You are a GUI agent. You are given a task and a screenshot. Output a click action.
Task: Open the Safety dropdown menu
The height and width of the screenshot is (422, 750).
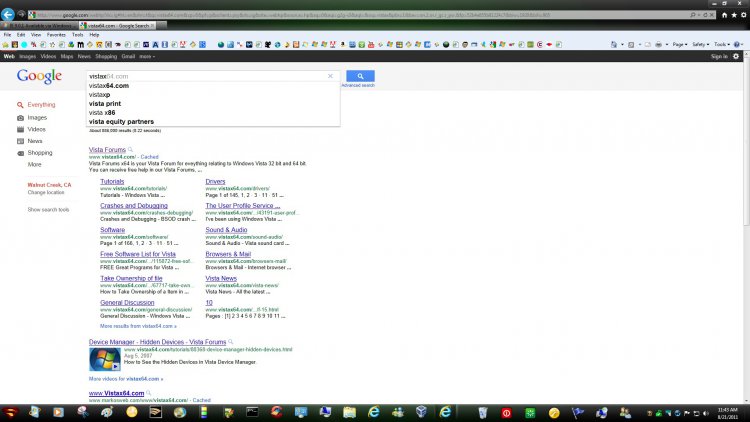click(701, 44)
